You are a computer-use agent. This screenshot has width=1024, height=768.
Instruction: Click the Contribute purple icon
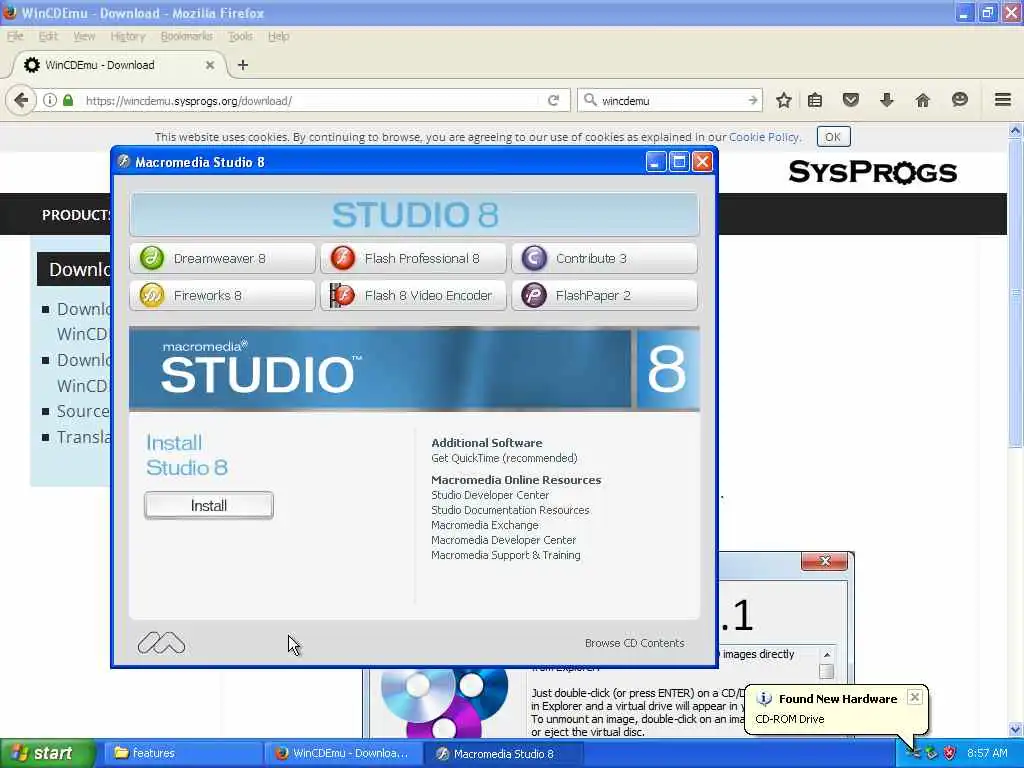[x=534, y=258]
